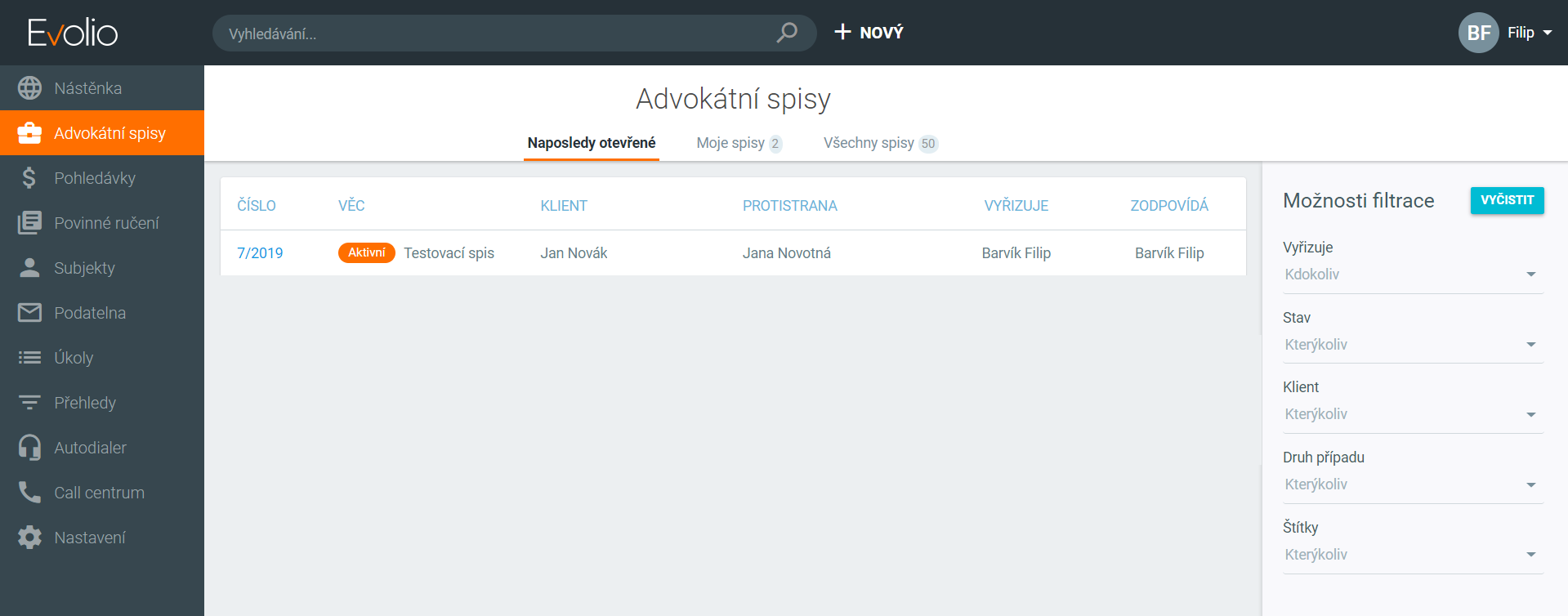
Task: Open case number 7/2019 link
Action: coord(260,253)
